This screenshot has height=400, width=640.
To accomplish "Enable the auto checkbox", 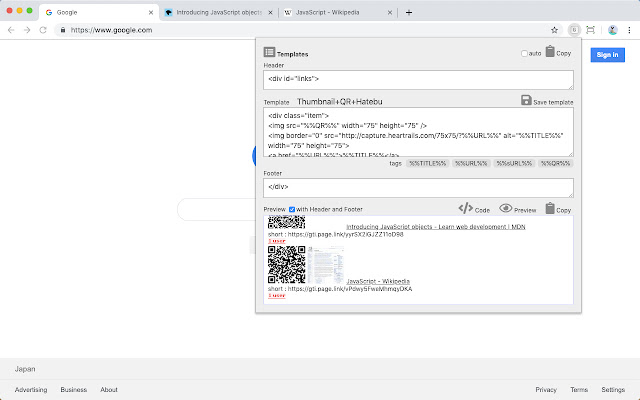I will [x=524, y=53].
